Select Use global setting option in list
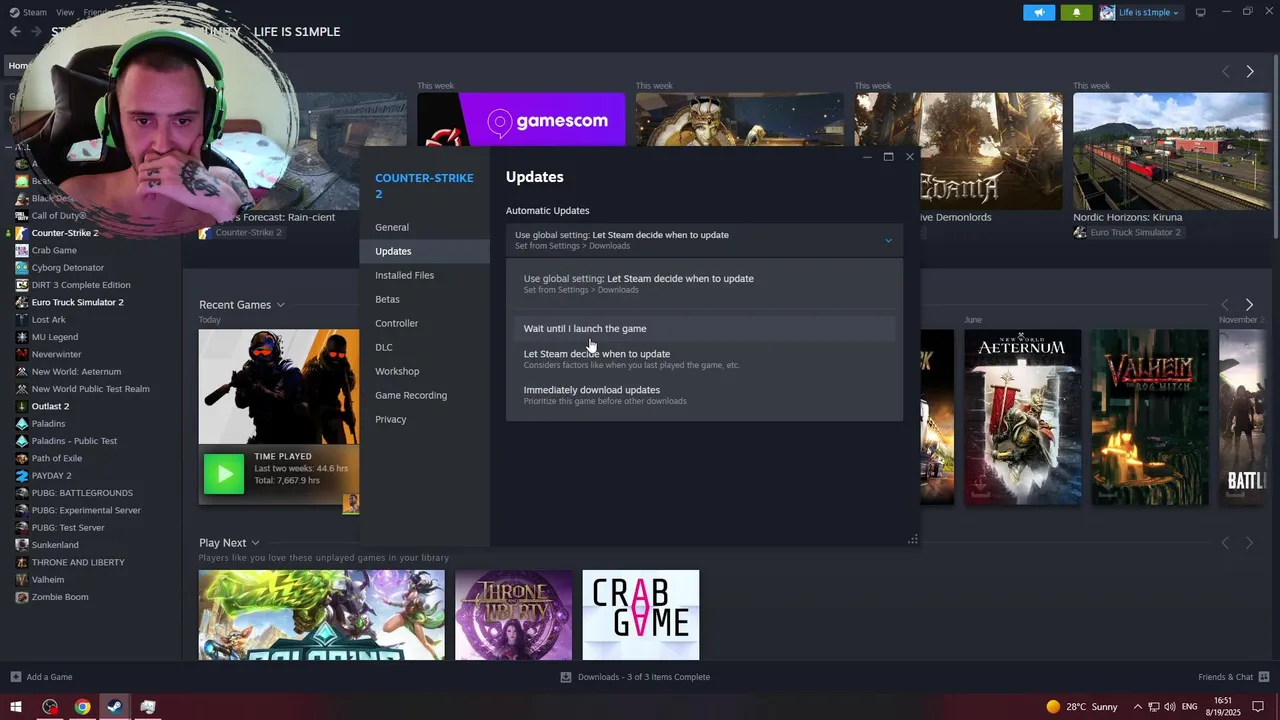1280x720 pixels. 704,283
